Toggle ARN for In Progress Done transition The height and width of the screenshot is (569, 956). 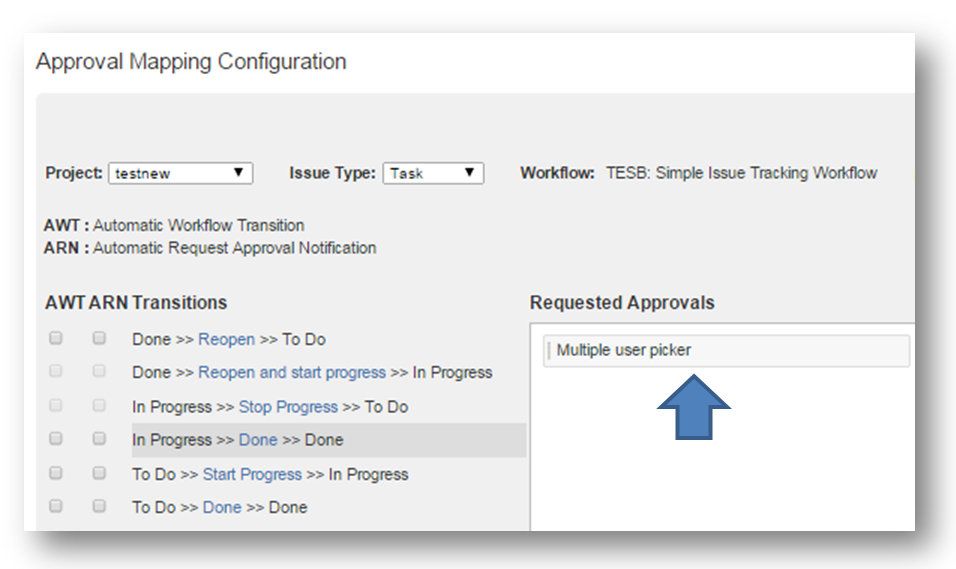(x=99, y=439)
